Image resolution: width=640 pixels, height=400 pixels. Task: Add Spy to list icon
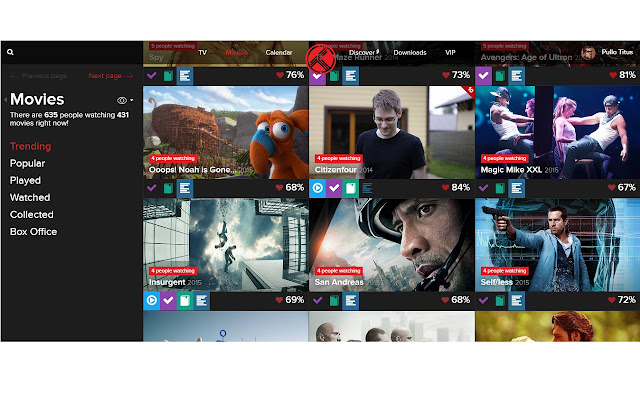click(x=185, y=76)
